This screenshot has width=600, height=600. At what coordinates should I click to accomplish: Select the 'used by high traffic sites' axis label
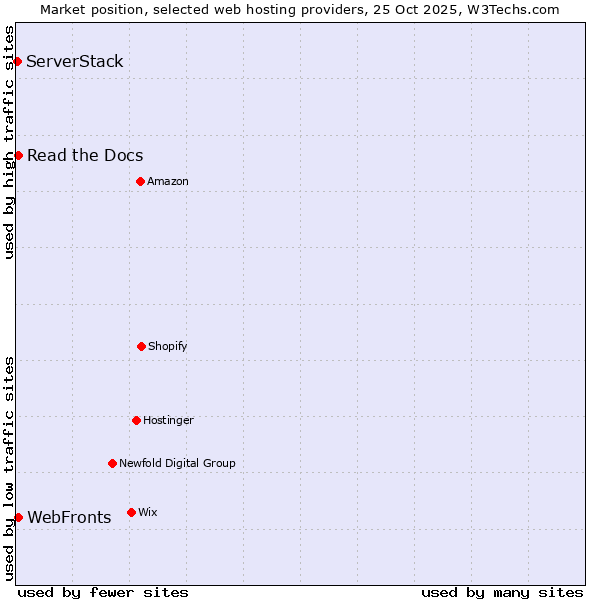9,142
